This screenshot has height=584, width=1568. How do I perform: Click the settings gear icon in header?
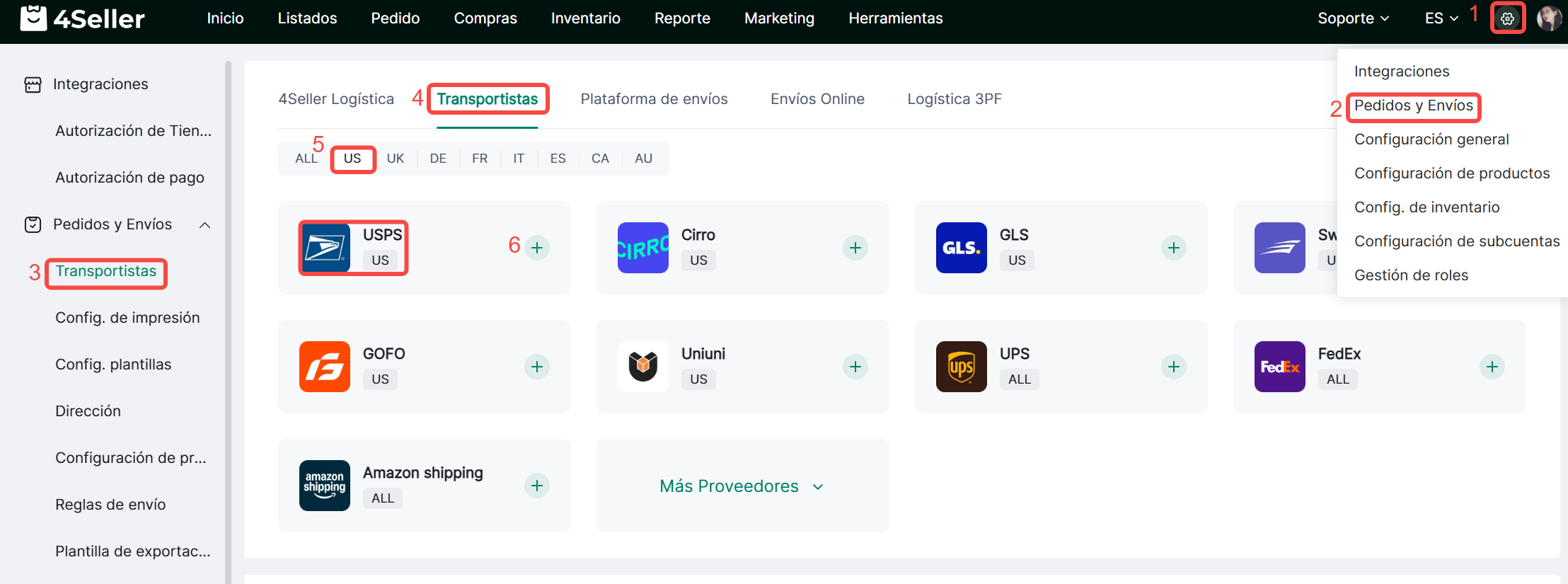(x=1507, y=18)
